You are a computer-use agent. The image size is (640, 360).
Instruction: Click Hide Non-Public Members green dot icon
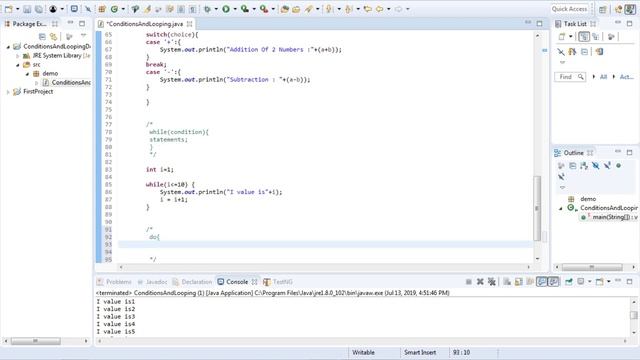pyautogui.click(x=619, y=165)
